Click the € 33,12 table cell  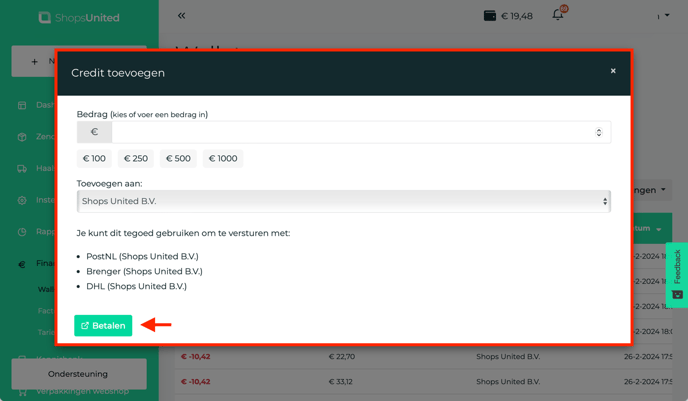click(340, 382)
